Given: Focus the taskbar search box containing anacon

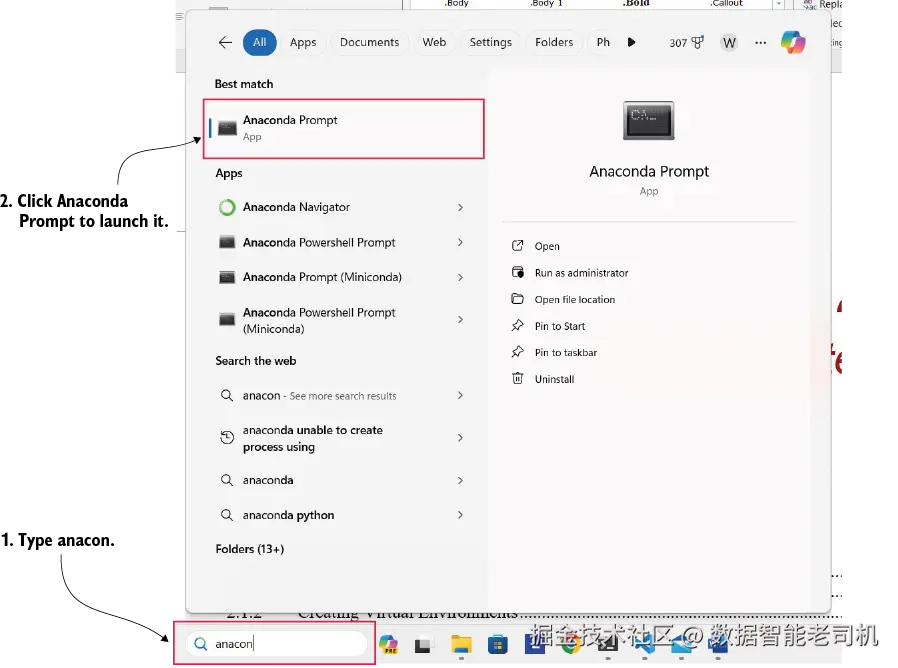Looking at the screenshot, I should pos(276,644).
